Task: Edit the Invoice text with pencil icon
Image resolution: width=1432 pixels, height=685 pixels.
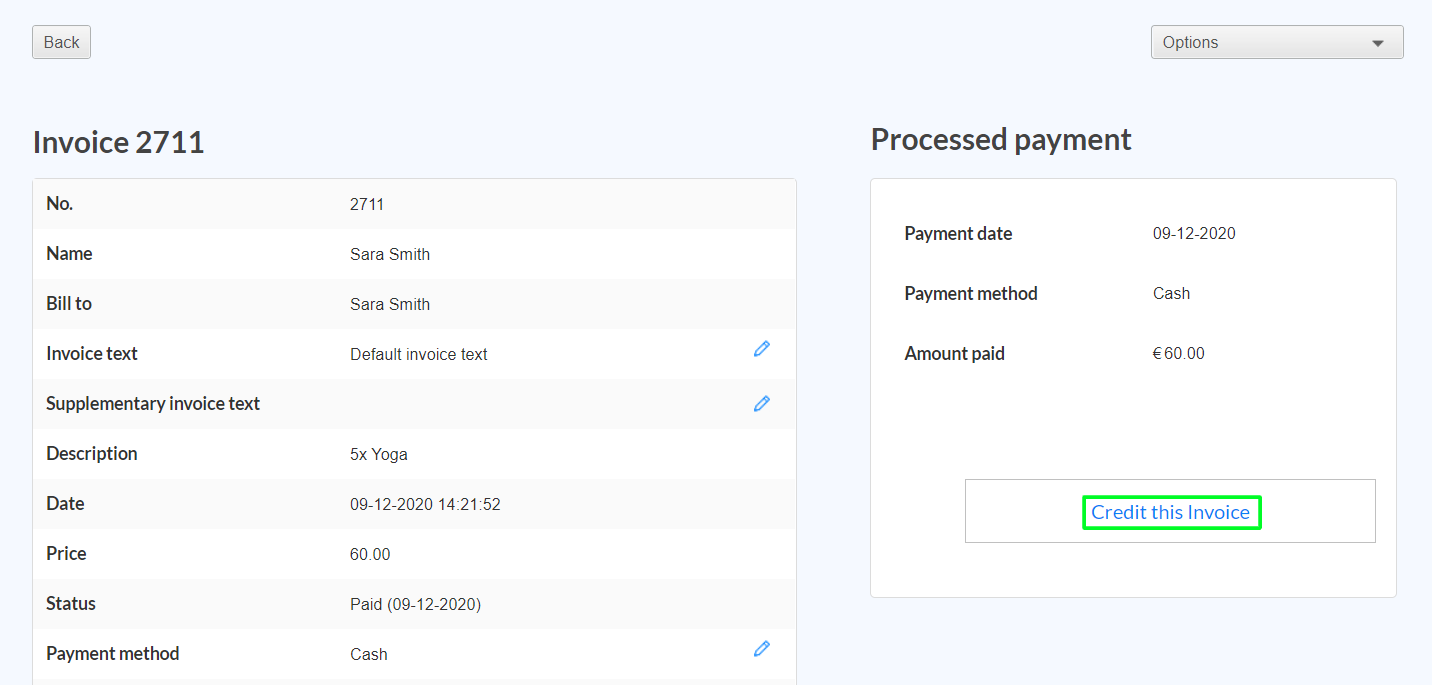Action: pyautogui.click(x=762, y=349)
